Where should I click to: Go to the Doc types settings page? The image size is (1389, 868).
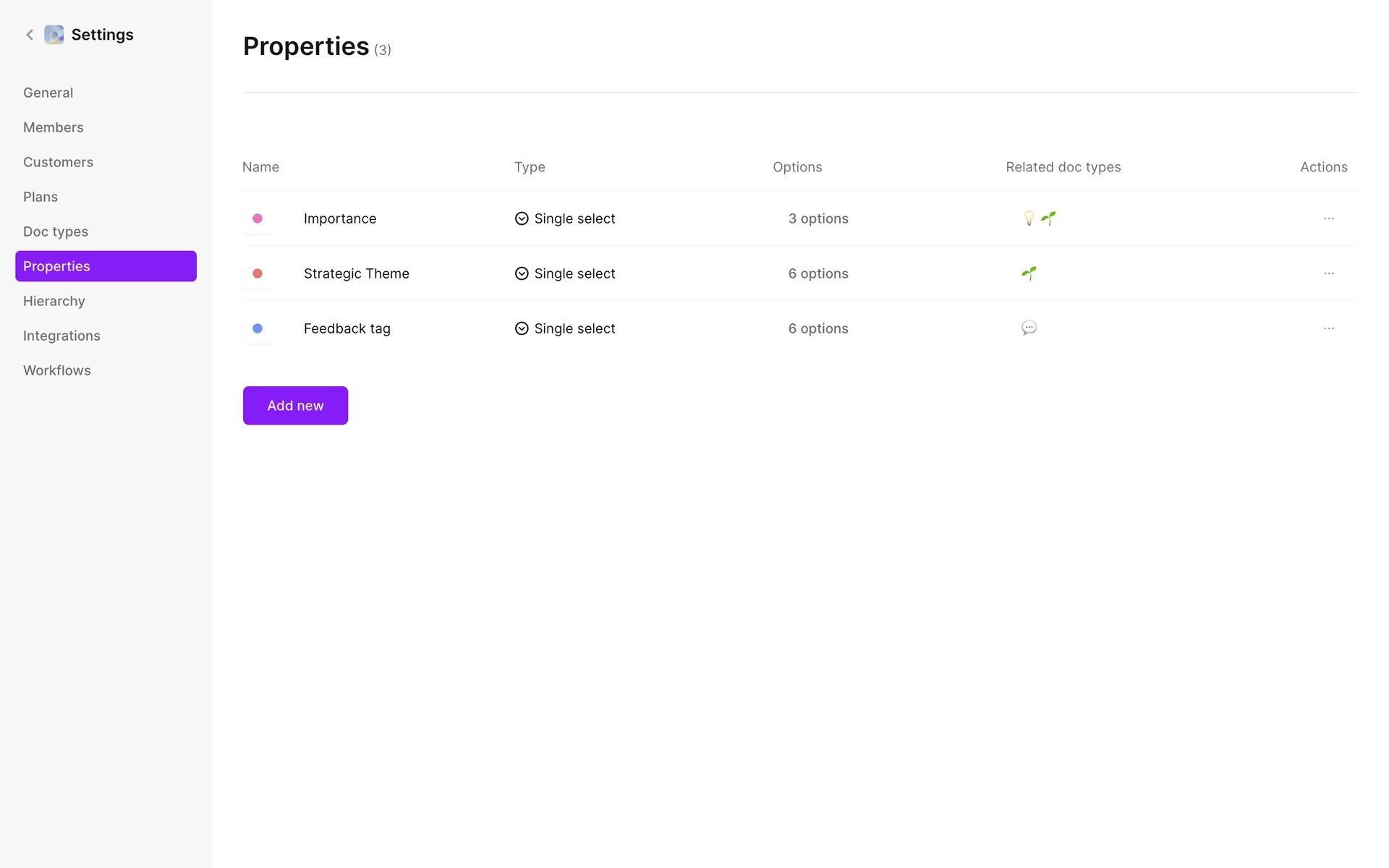click(x=56, y=231)
